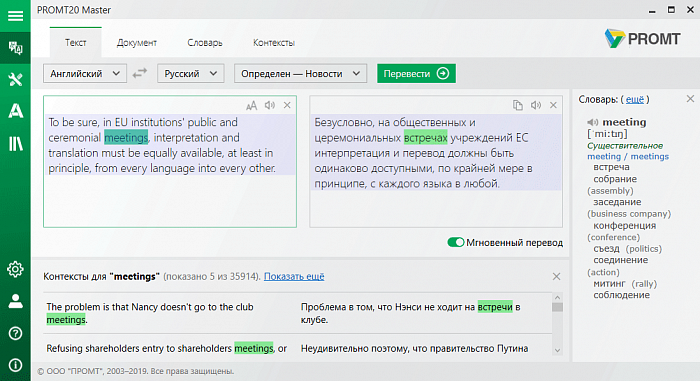700x381 pixels.
Task: Open the Определен — Новости profile dropdown
Action: click(x=300, y=74)
